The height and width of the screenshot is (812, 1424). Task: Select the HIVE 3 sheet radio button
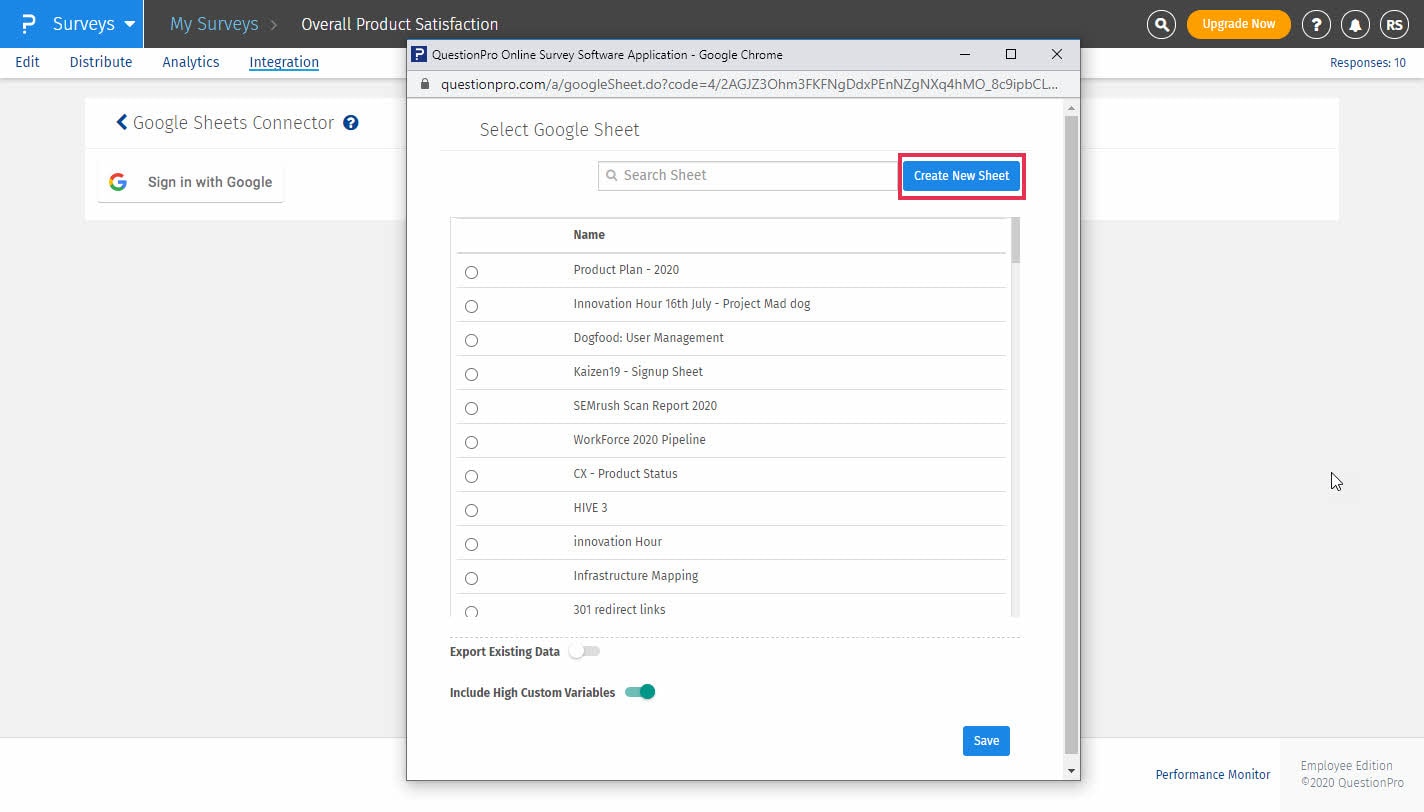(x=471, y=510)
